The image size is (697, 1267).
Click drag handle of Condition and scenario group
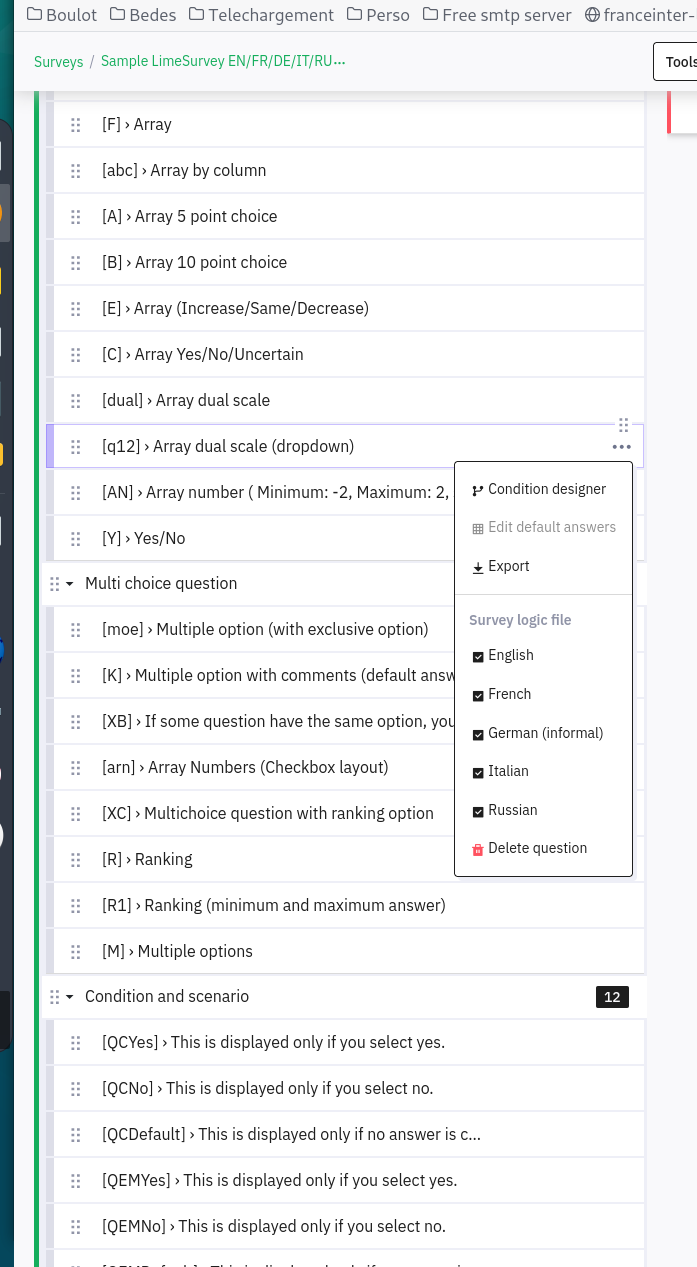coord(54,997)
